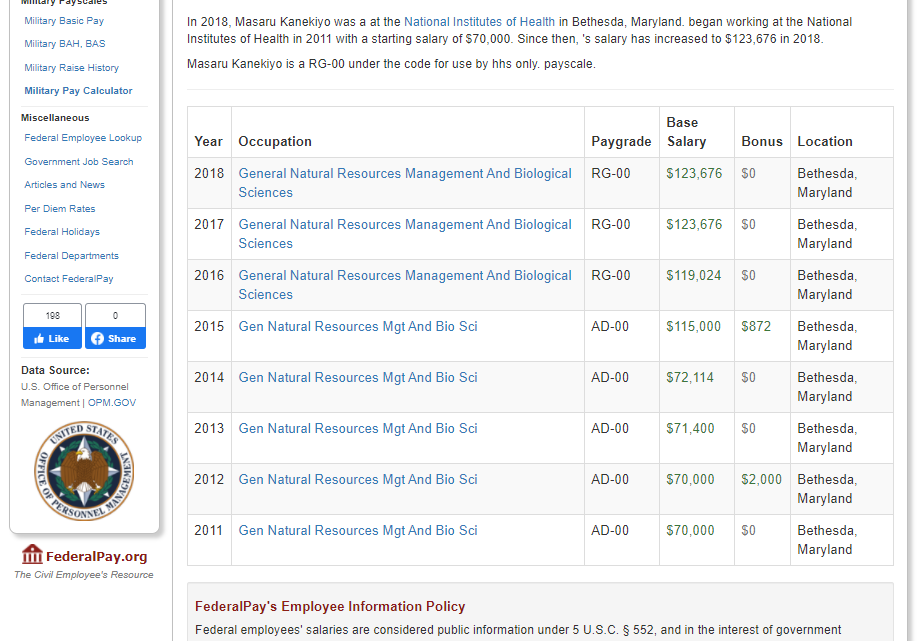
Task: Go to Government Job Search
Action: click(78, 162)
